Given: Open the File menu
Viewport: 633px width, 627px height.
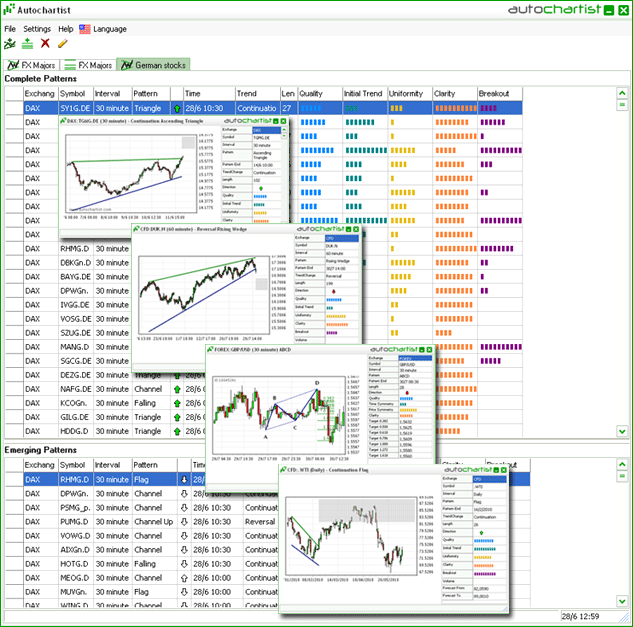Looking at the screenshot, I should [x=10, y=29].
